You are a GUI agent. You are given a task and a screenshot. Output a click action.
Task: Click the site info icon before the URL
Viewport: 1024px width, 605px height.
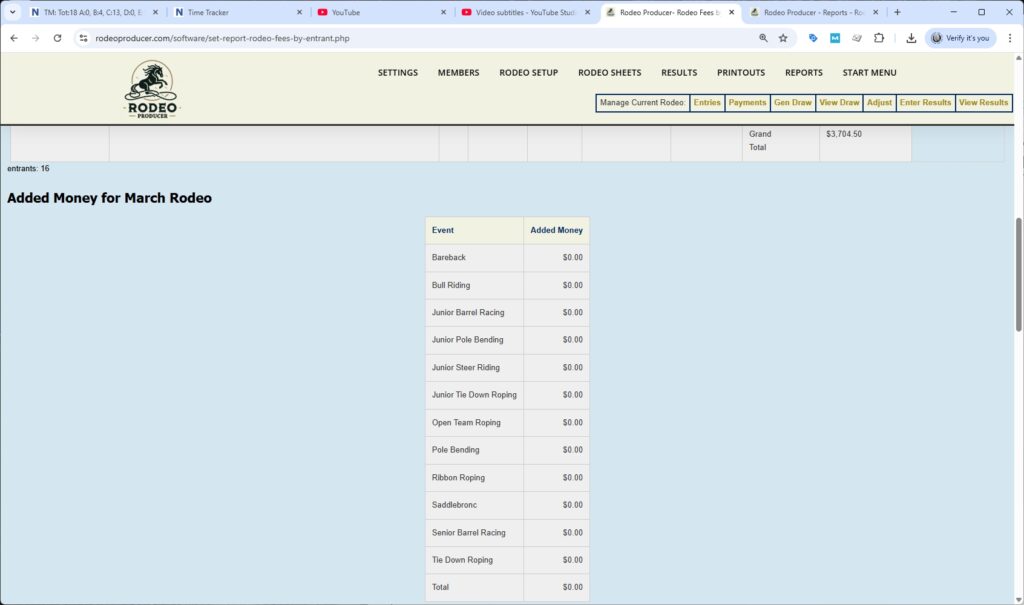86,37
